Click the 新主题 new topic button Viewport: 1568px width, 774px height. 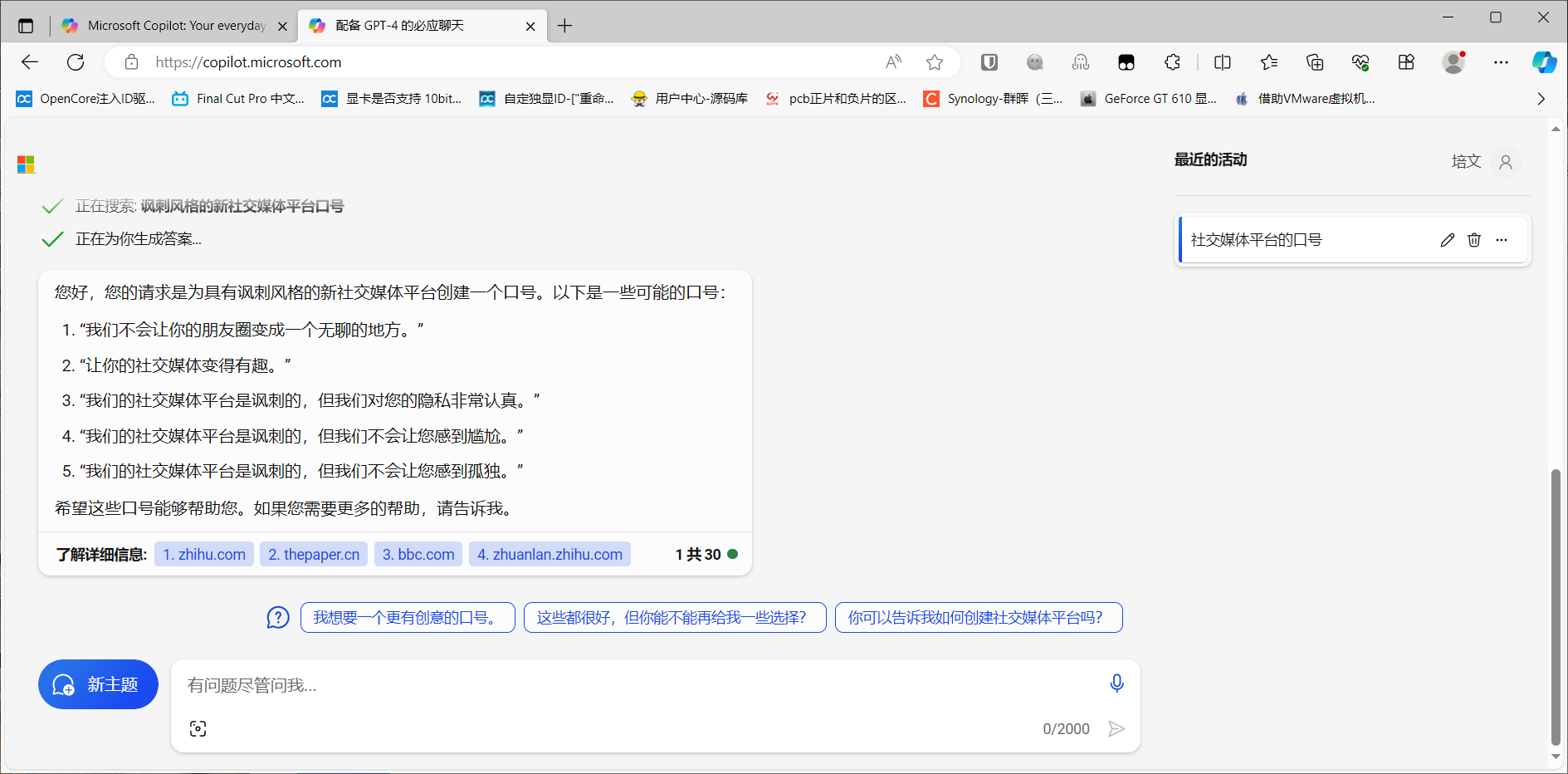tap(98, 684)
